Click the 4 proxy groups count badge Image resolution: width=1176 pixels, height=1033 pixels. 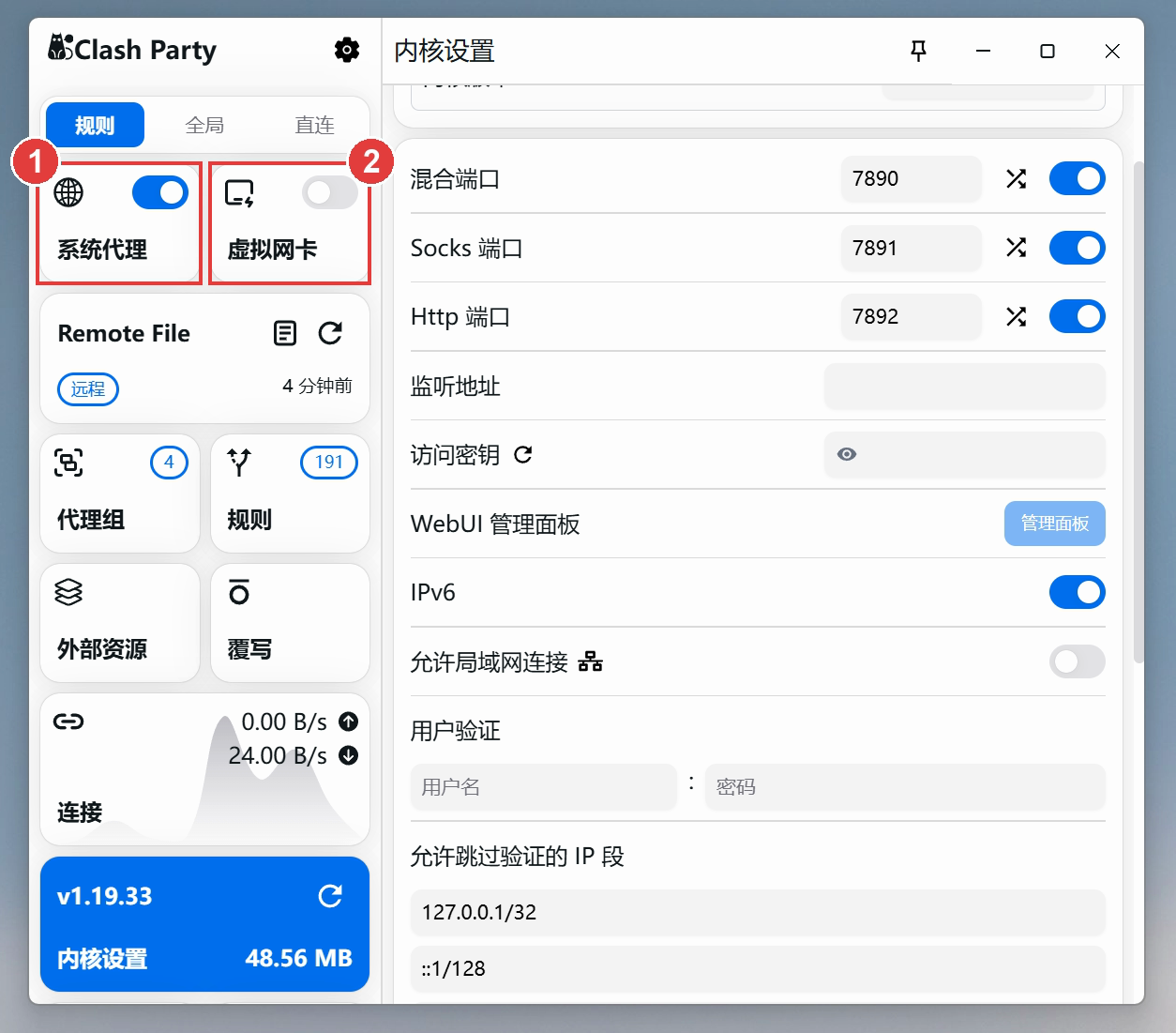(x=169, y=462)
